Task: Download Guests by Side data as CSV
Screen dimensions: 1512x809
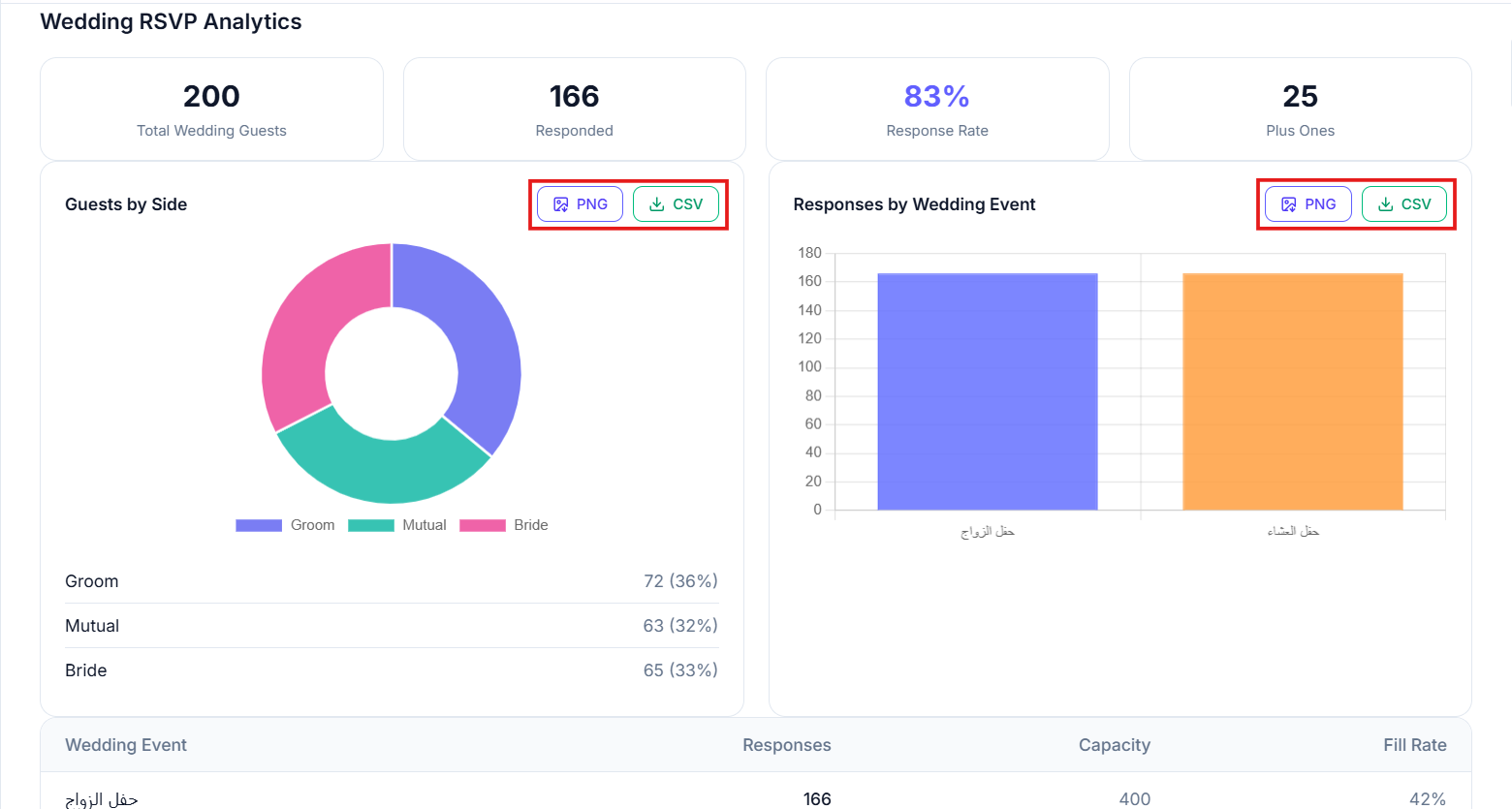Action: [x=676, y=204]
